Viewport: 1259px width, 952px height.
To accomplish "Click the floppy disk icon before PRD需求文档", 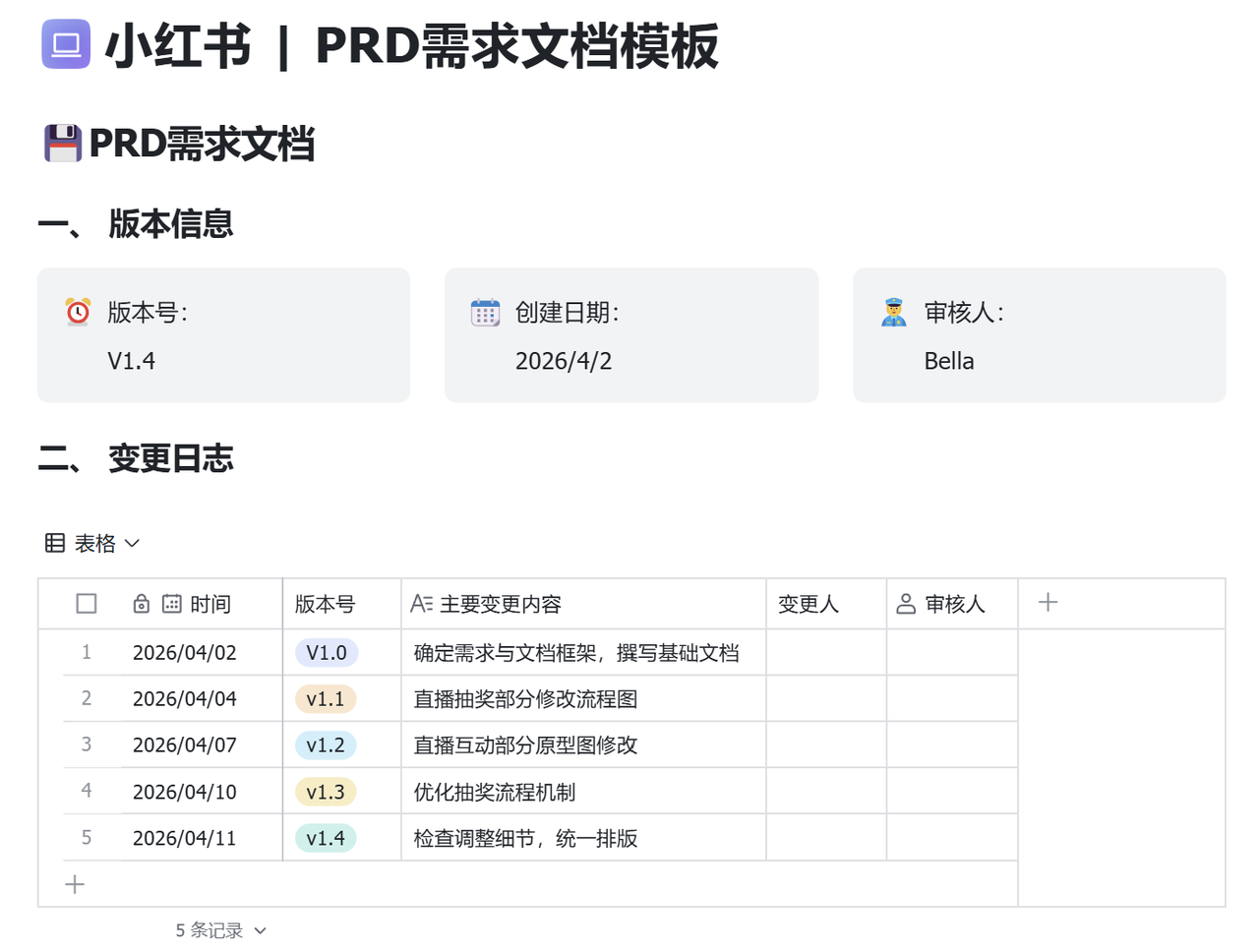I will [63, 144].
